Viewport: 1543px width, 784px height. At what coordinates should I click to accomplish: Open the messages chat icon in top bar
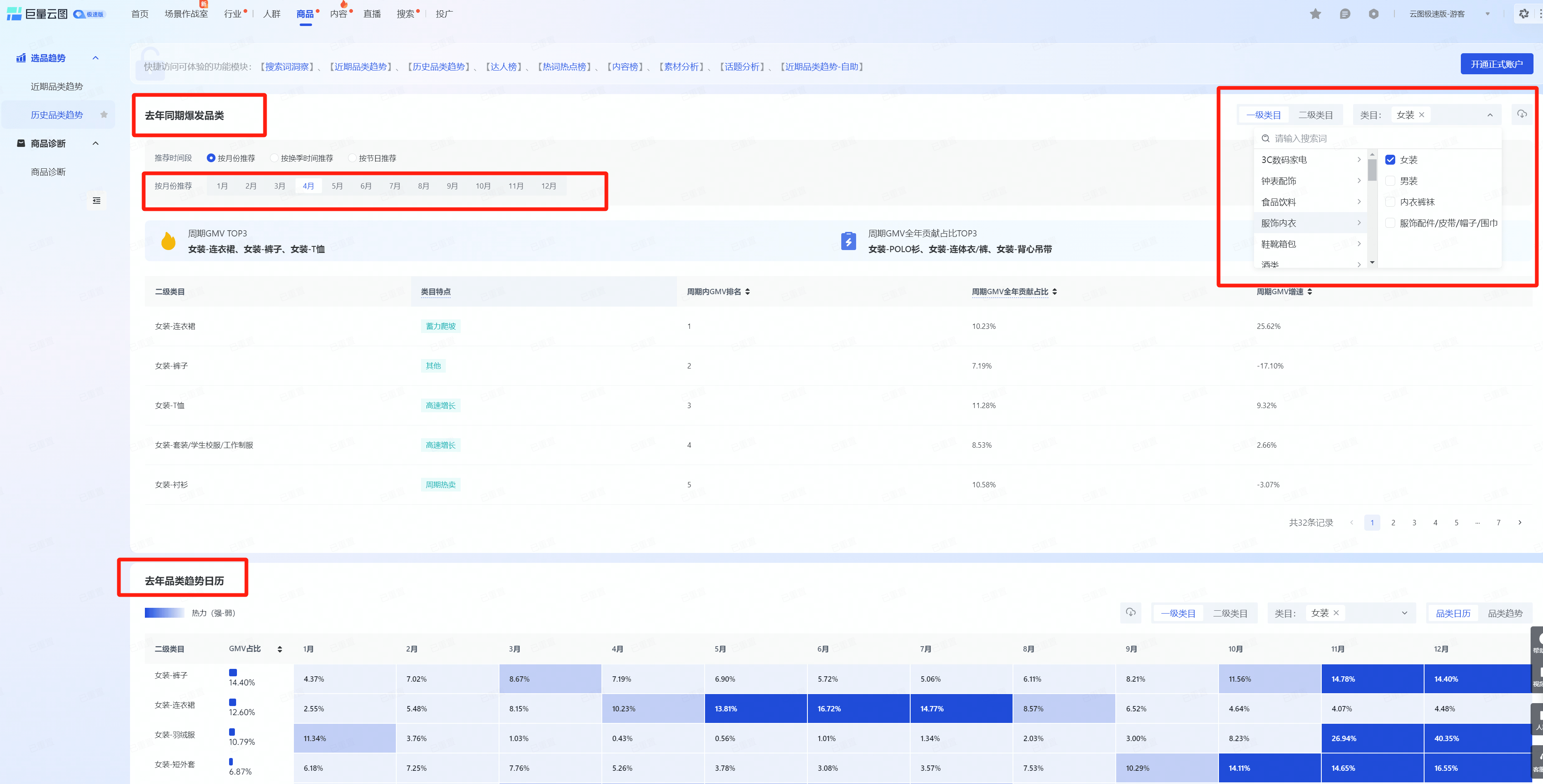point(1345,14)
